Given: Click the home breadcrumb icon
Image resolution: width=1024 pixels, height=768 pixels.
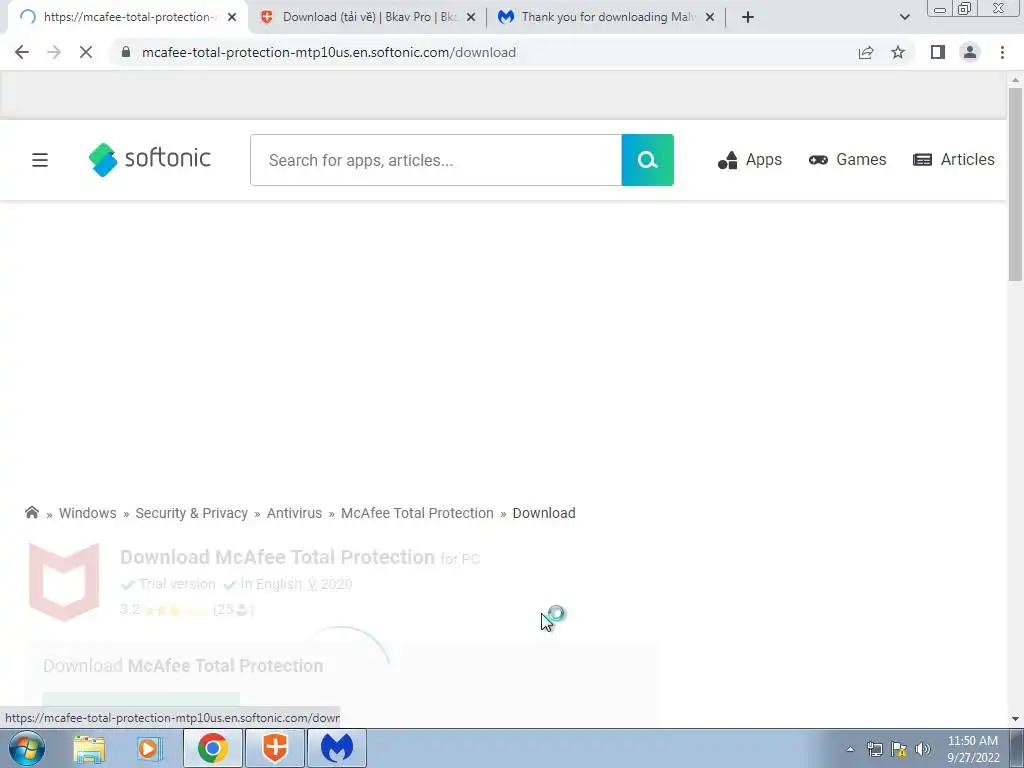Looking at the screenshot, I should [31, 513].
